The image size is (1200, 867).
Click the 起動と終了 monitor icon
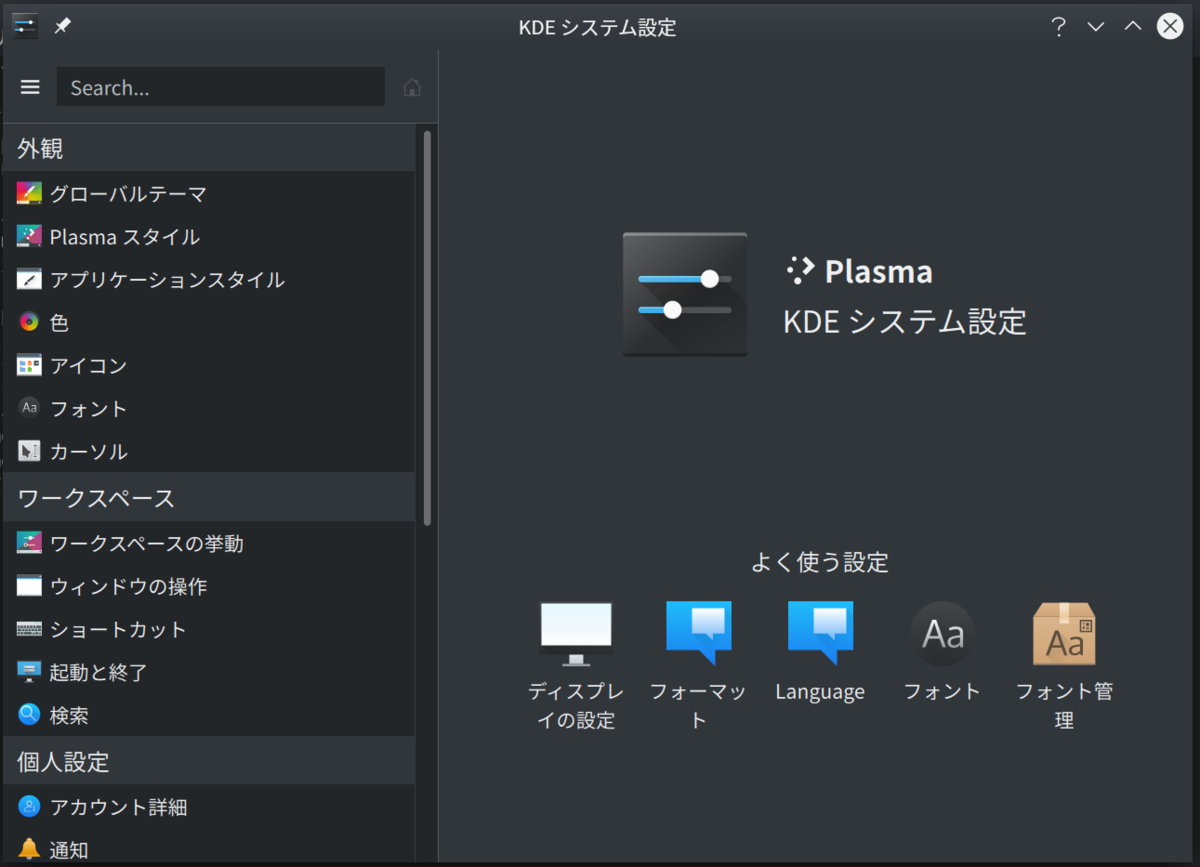pyautogui.click(x=29, y=672)
